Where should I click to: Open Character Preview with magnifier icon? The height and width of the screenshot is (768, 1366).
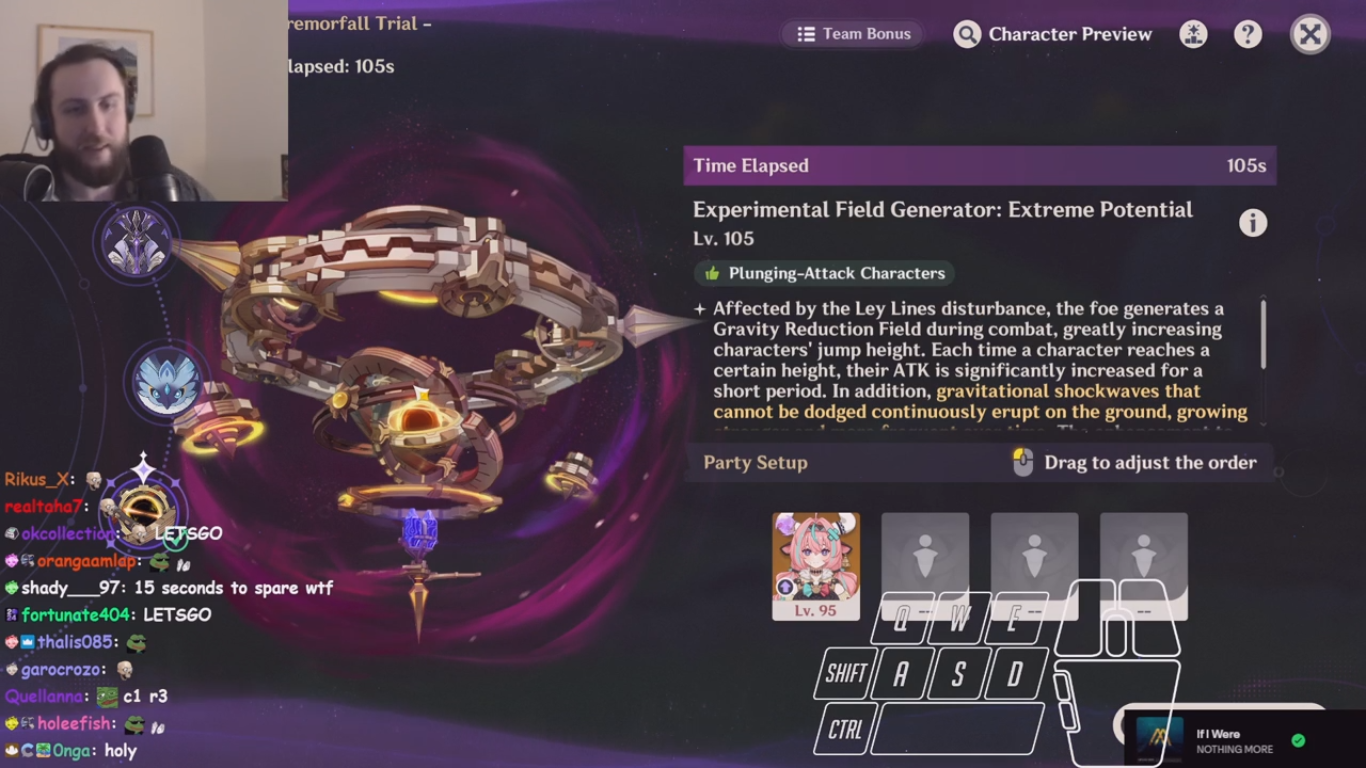point(1052,34)
